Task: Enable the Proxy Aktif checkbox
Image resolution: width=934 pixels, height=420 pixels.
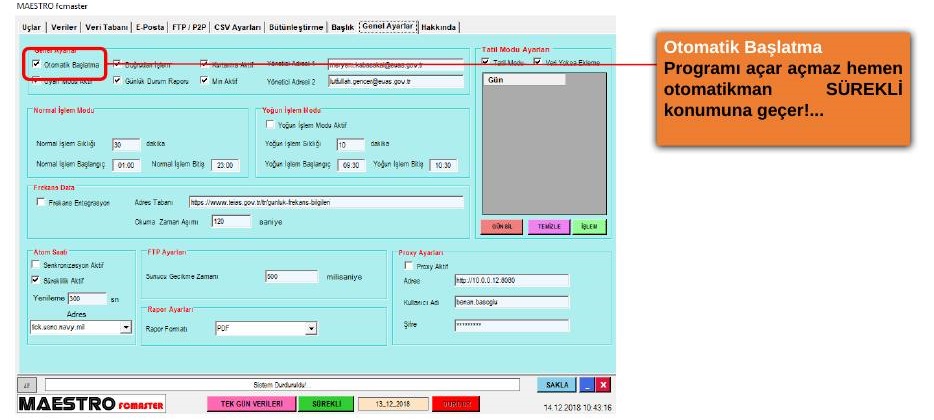Action: (409, 266)
